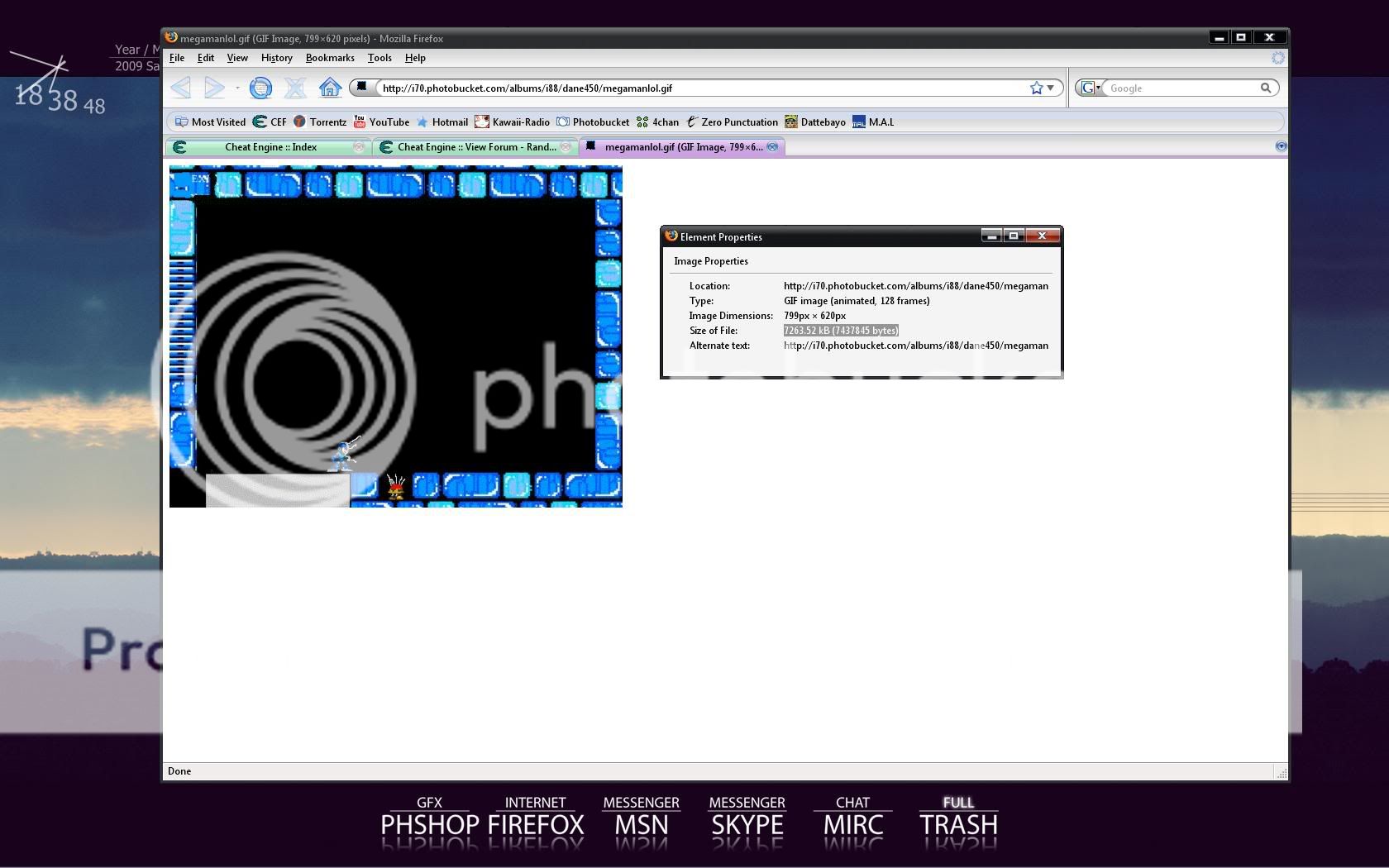
Task: Click the search magnifier icon
Action: coord(1265,88)
